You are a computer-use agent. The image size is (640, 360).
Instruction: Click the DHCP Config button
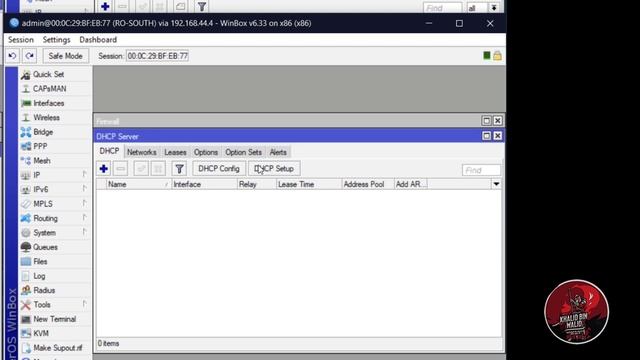point(219,169)
